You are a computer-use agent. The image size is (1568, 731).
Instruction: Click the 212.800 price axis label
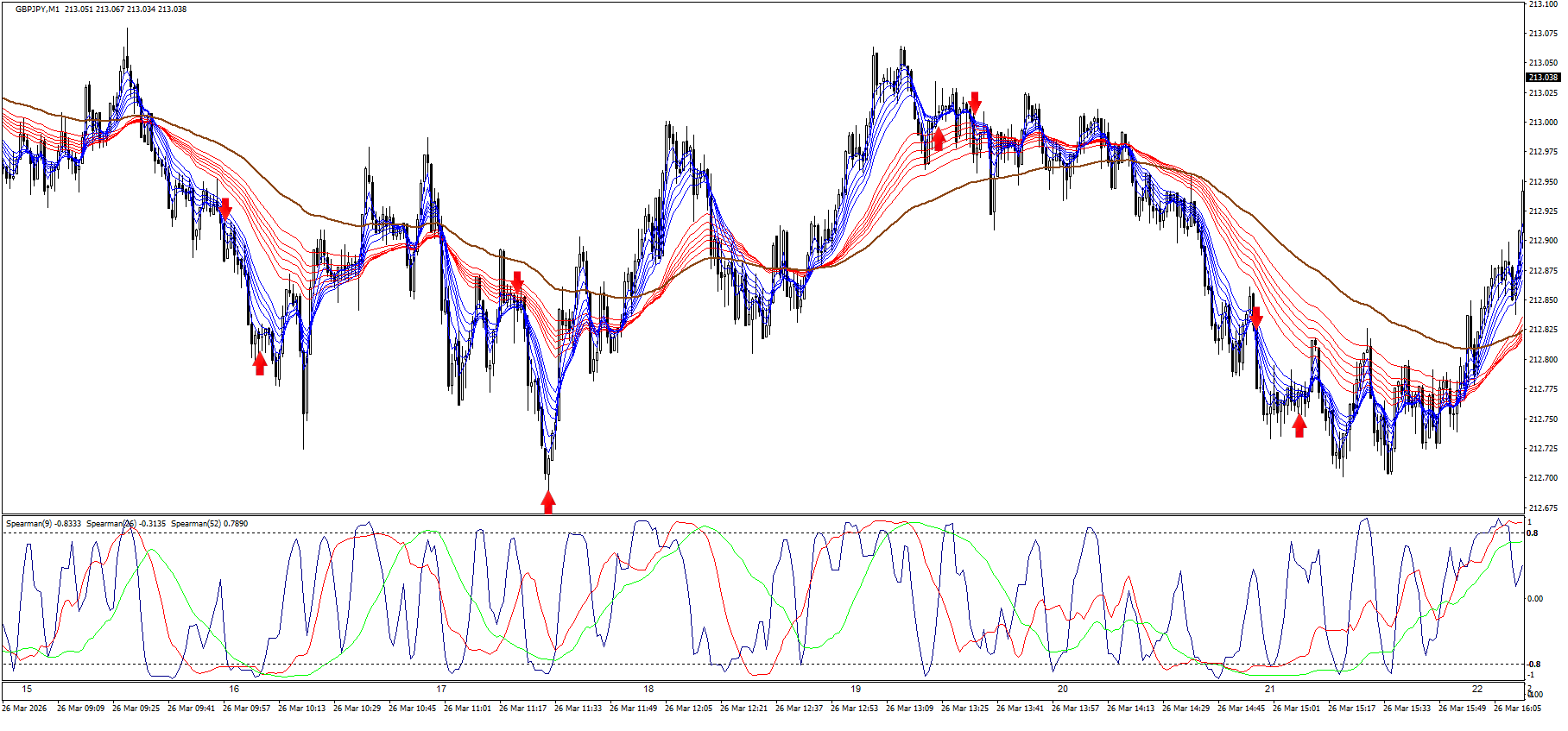pyautogui.click(x=1543, y=360)
